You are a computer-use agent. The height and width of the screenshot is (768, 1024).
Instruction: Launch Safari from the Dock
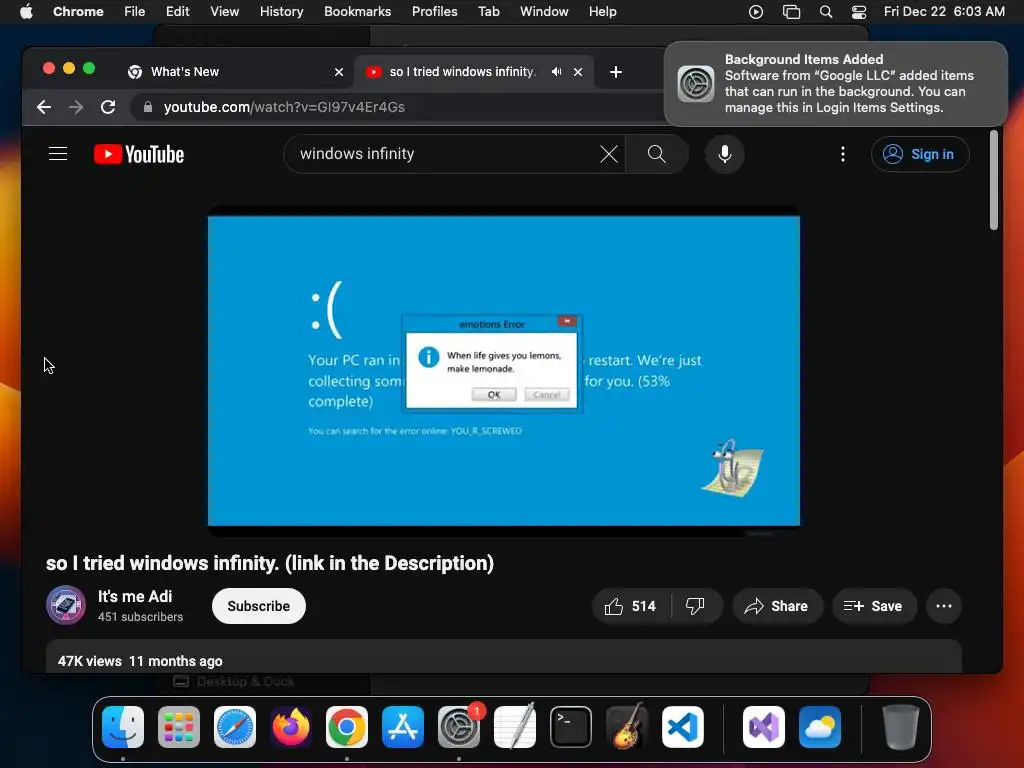(x=235, y=727)
